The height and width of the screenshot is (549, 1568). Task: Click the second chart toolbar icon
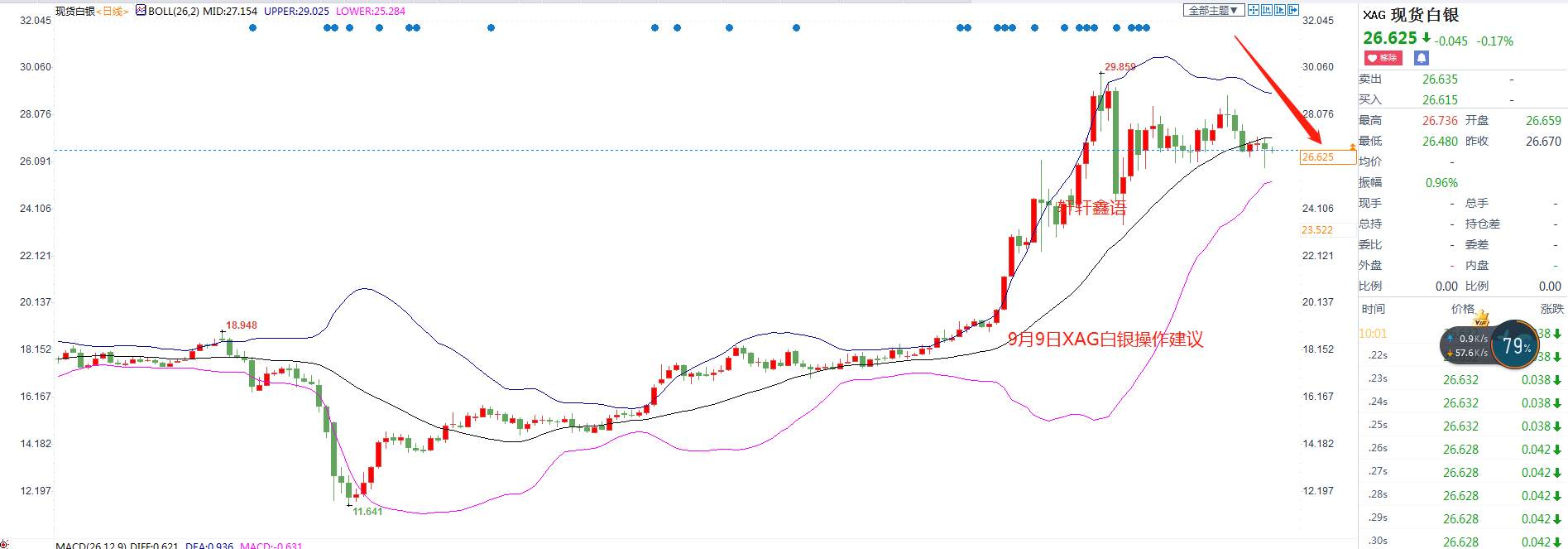click(x=1267, y=10)
